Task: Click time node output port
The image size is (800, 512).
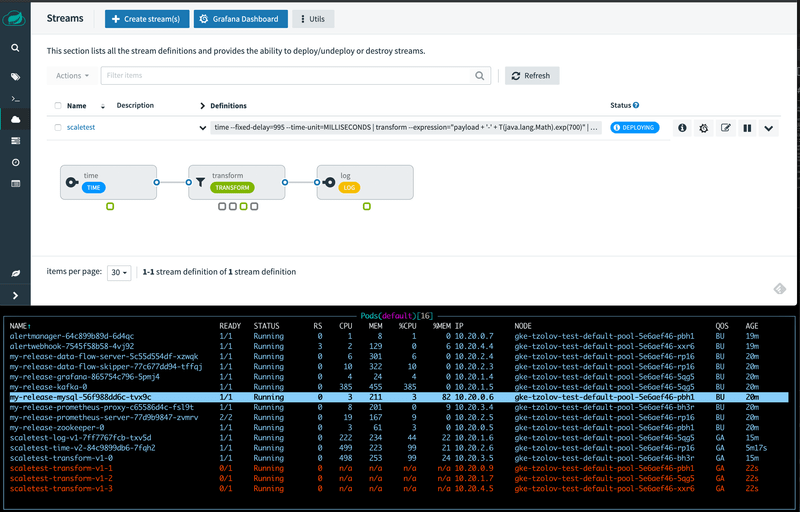Action: click(x=157, y=182)
